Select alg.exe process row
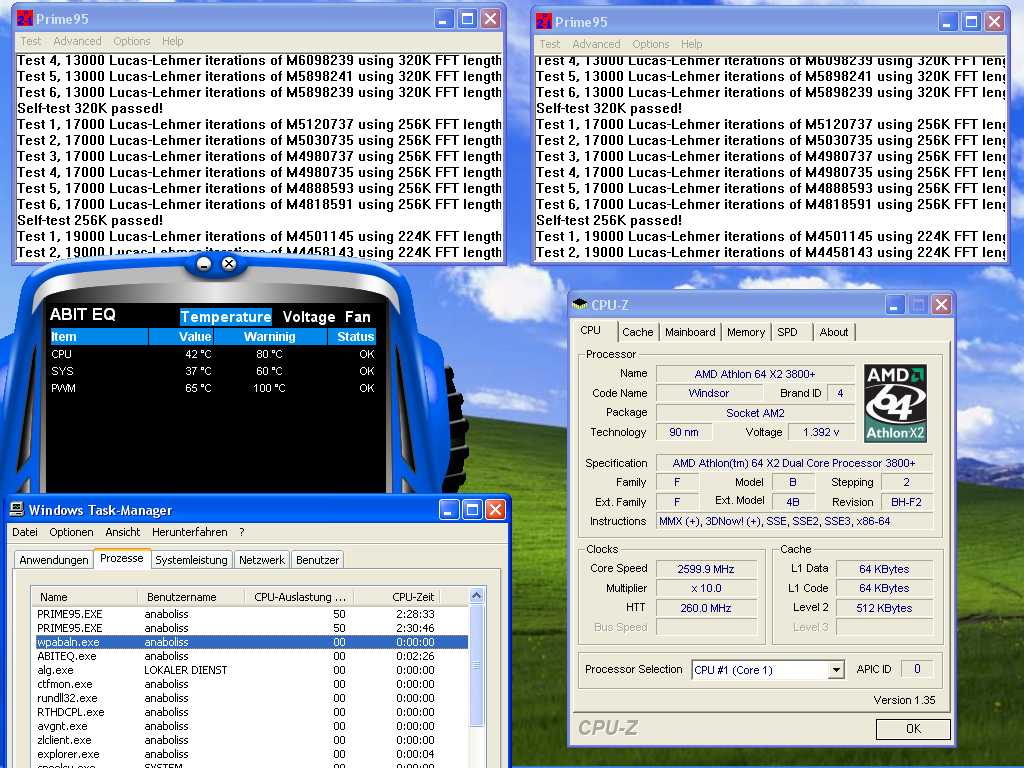This screenshot has height=768, width=1024. [x=251, y=670]
